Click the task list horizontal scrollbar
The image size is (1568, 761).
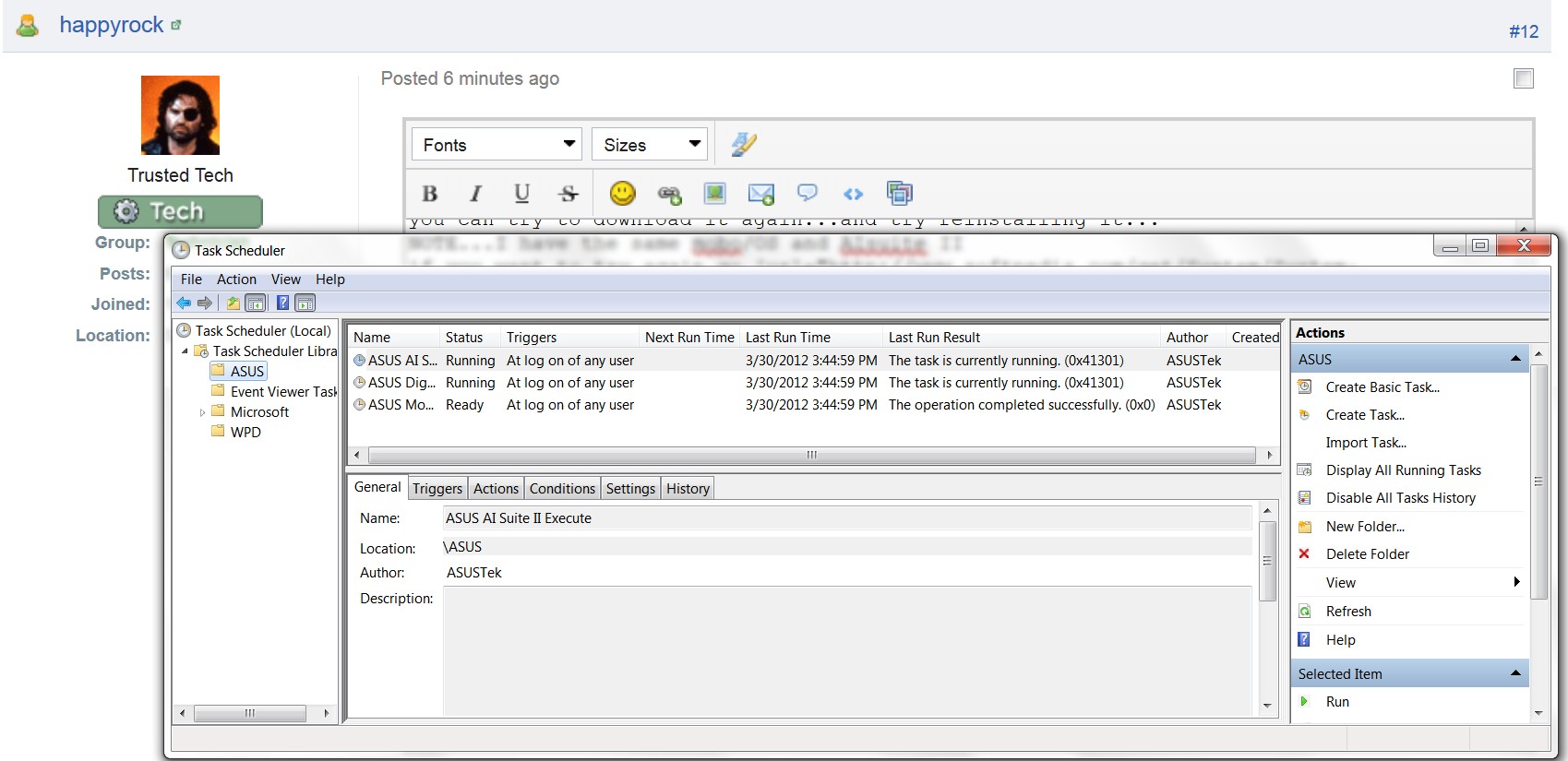click(x=812, y=455)
